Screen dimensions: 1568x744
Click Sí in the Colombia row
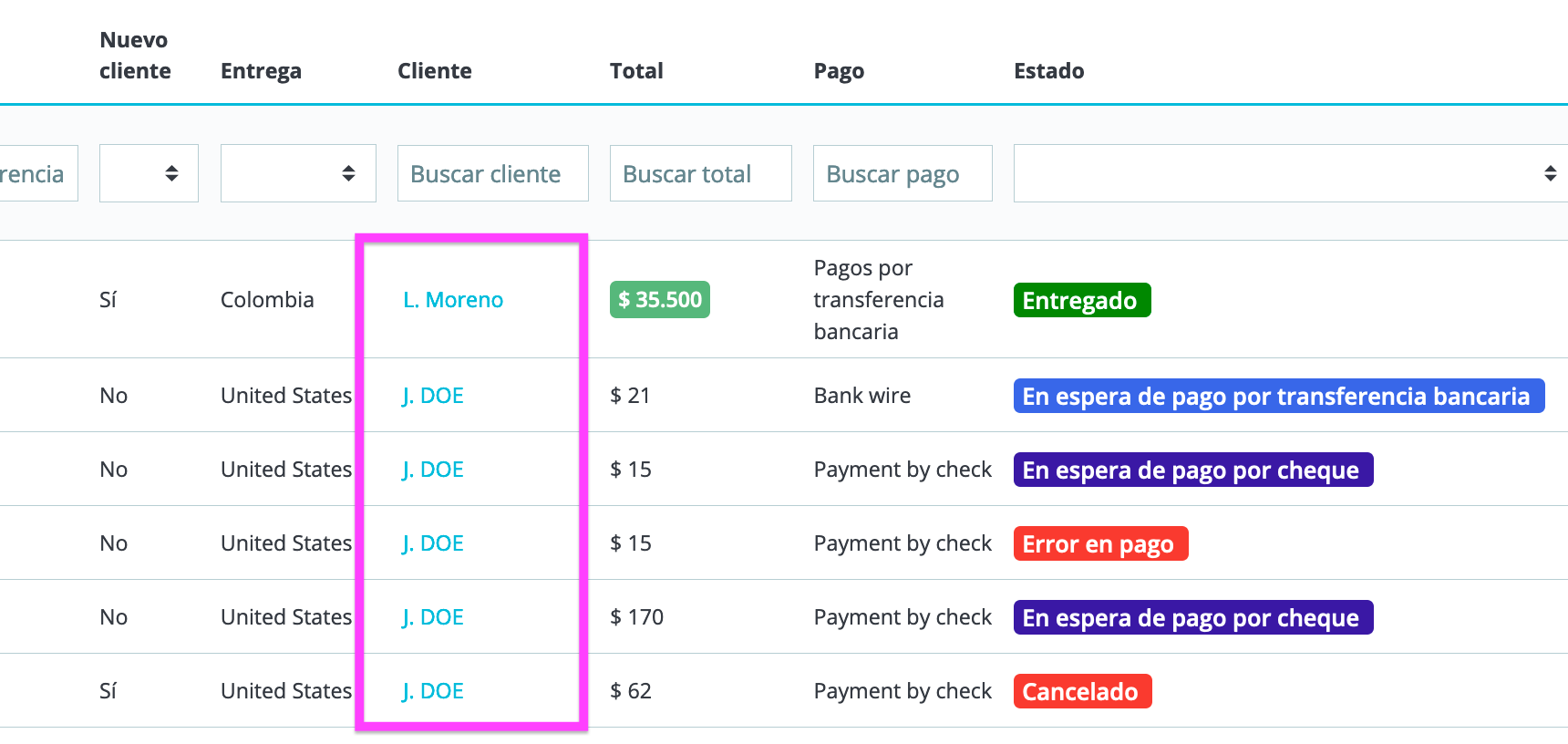tap(108, 300)
